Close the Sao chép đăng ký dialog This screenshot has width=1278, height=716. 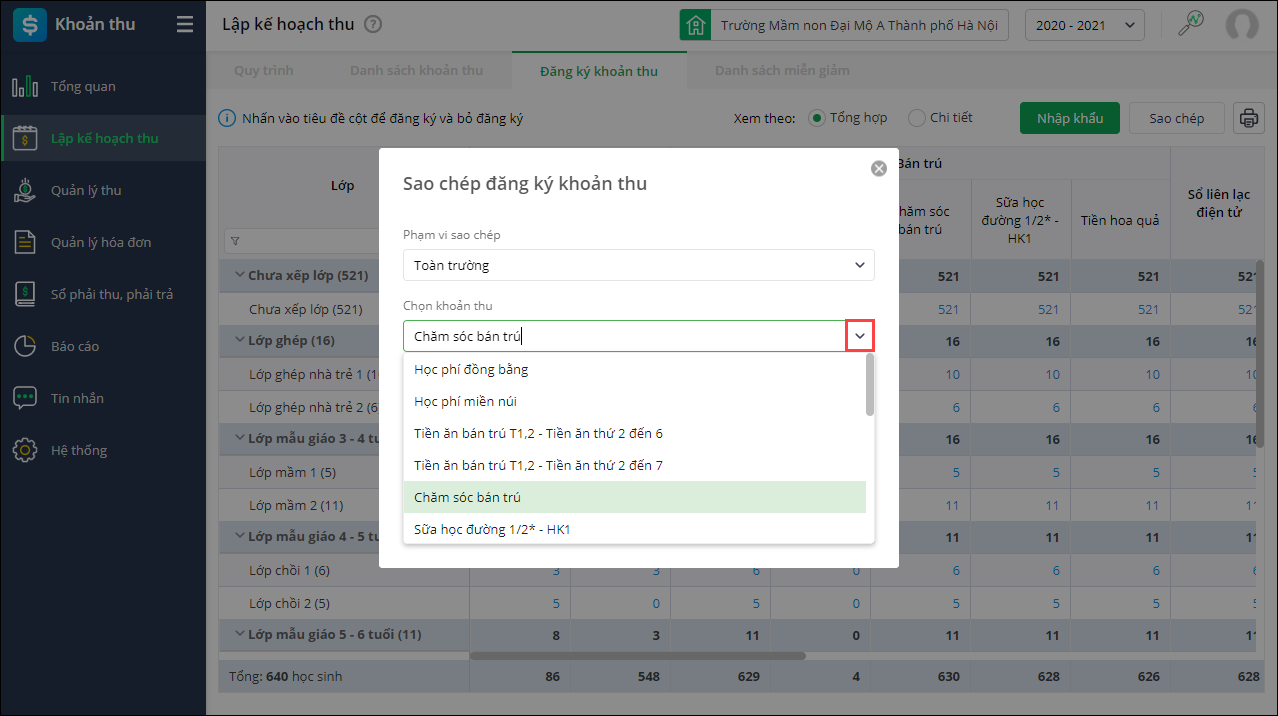click(x=879, y=169)
